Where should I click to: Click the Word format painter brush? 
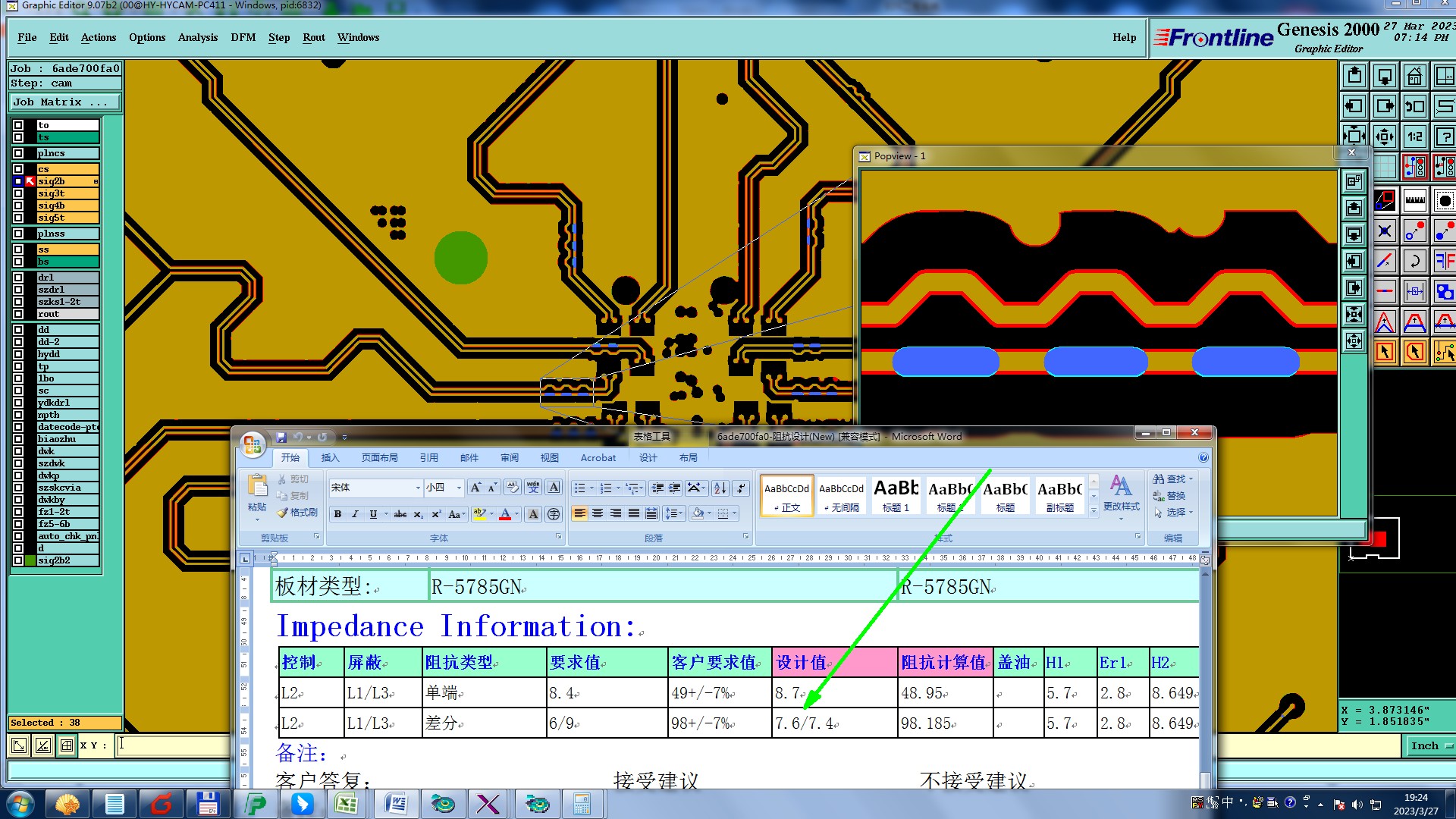297,513
